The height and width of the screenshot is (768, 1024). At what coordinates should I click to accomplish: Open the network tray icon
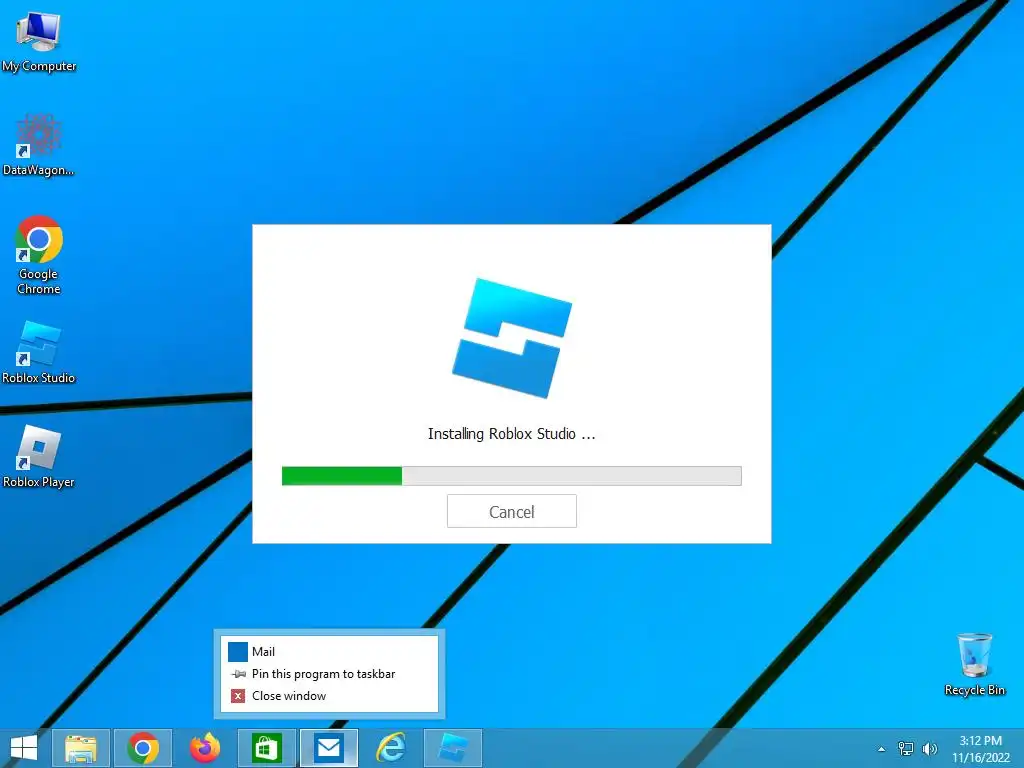906,748
